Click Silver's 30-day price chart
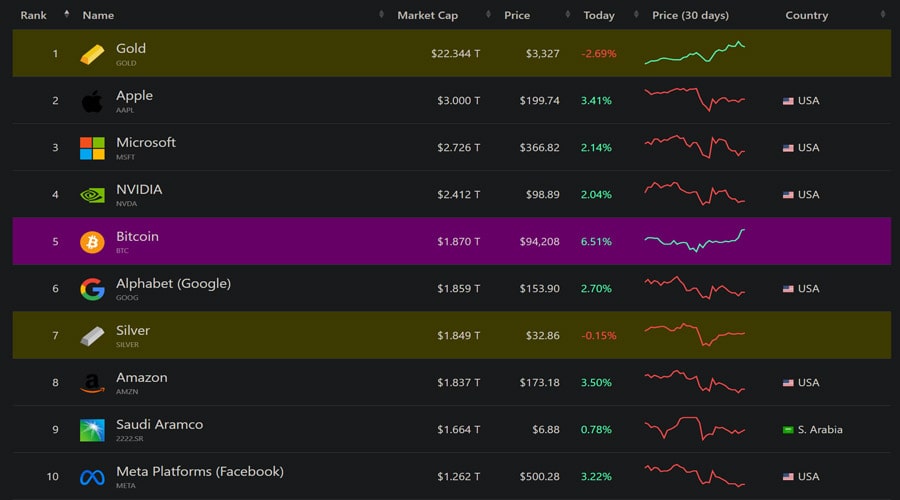 click(695, 335)
